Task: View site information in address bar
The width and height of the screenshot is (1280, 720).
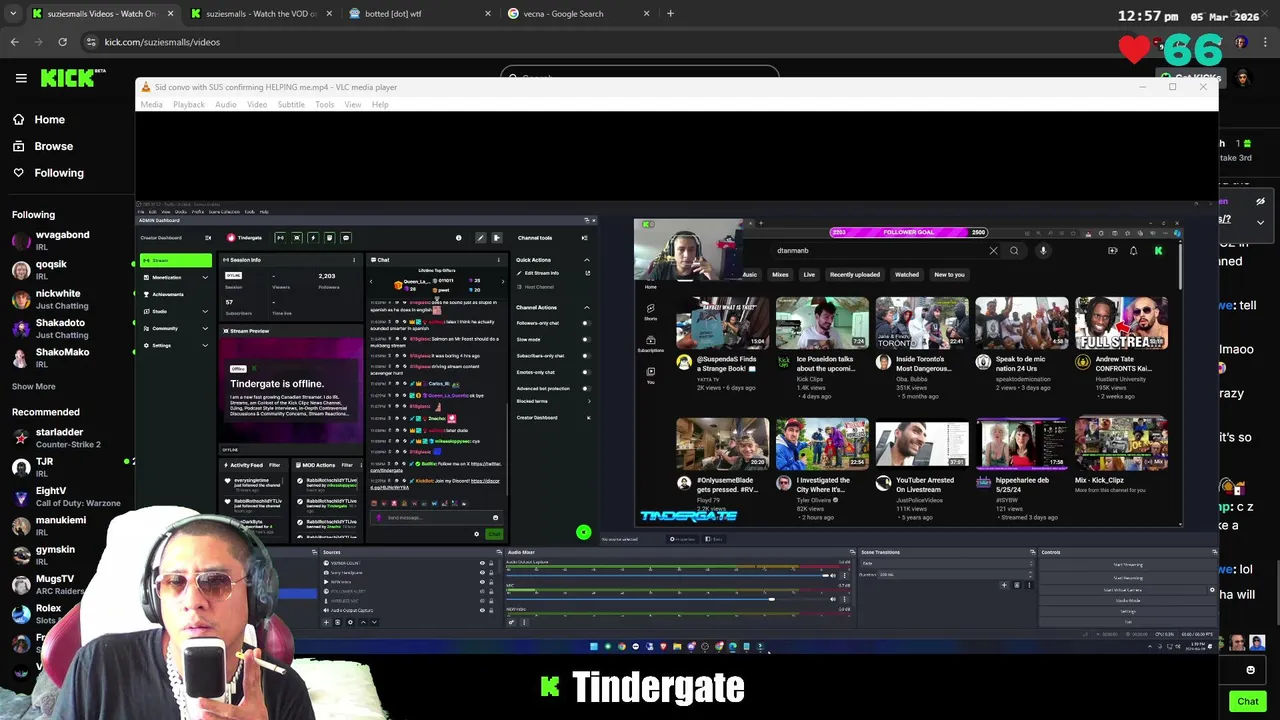Action: pos(91,42)
